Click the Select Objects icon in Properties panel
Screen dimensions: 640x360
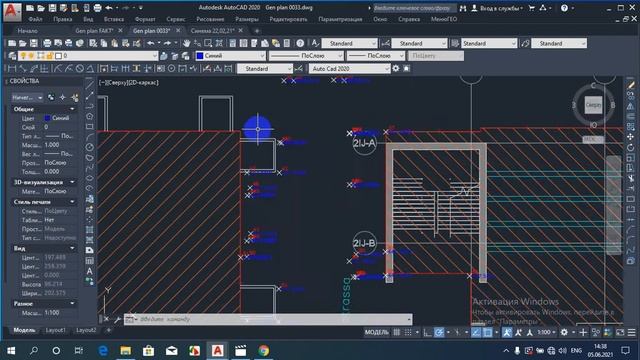tap(62, 97)
